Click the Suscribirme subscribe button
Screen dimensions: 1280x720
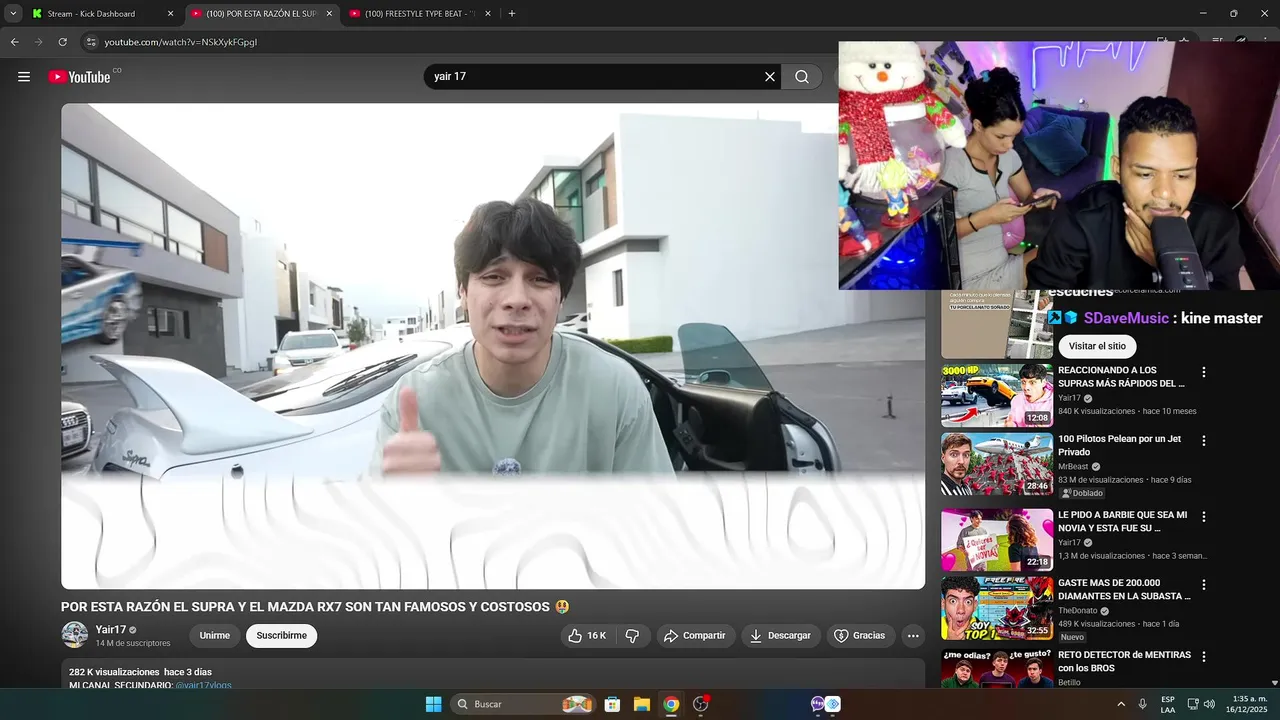[x=282, y=636]
